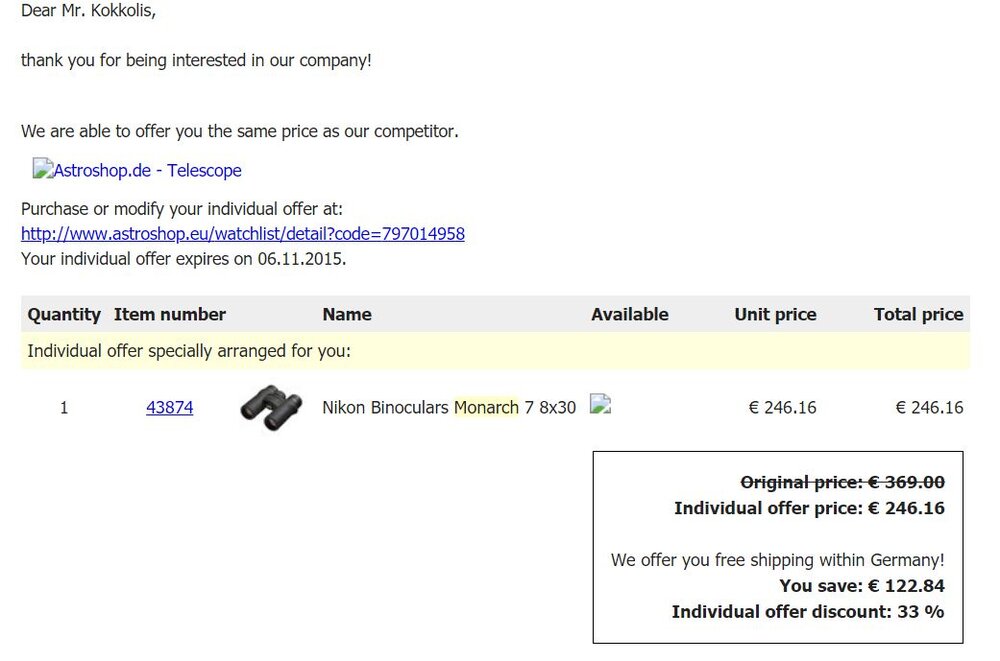The width and height of the screenshot is (1000, 661).
Task: Click the Astroshop.de - Telescope logo link
Action: (137, 170)
